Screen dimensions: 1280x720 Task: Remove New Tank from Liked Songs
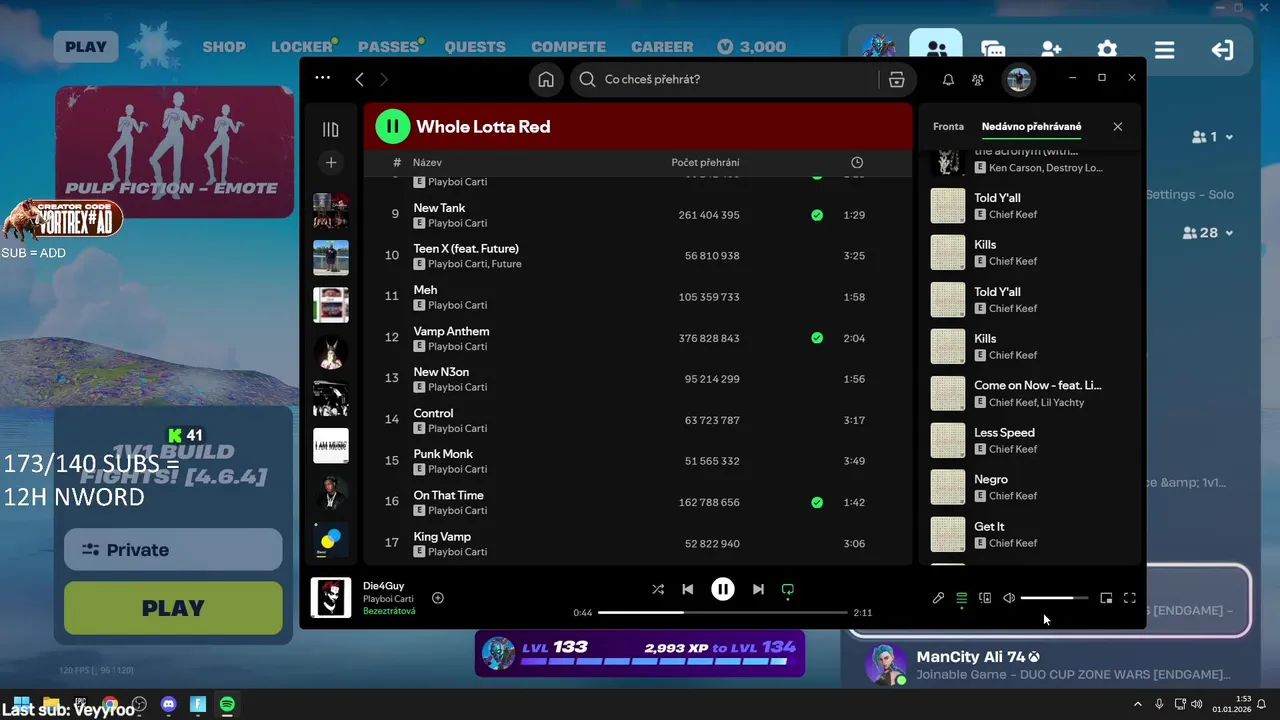point(817,215)
